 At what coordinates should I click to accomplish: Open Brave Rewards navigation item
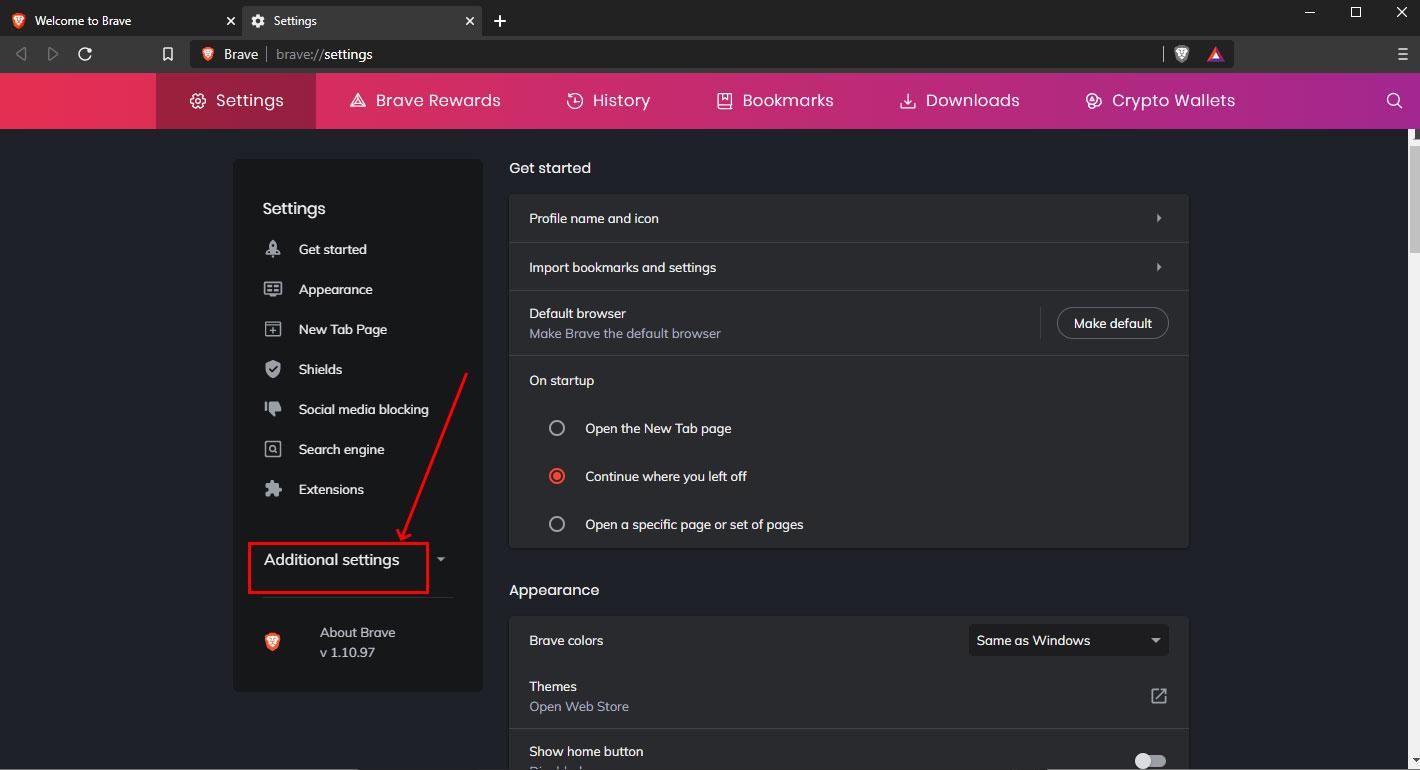click(x=425, y=100)
